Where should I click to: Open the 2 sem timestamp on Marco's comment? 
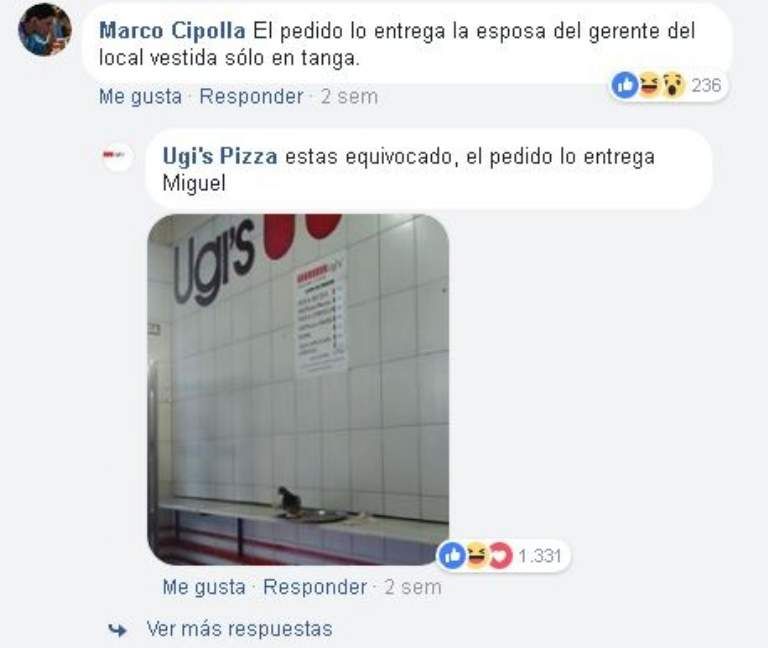coord(349,96)
